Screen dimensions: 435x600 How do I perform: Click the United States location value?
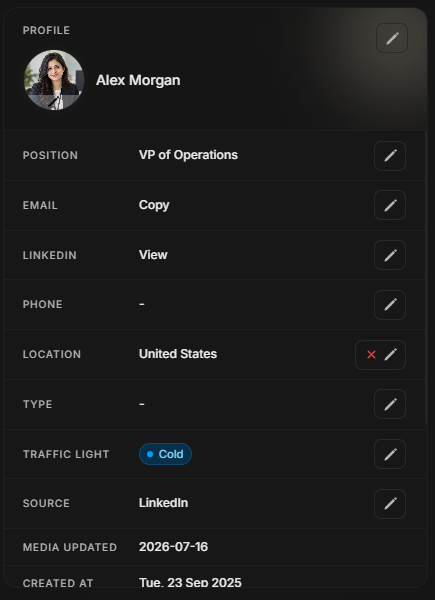tap(178, 354)
